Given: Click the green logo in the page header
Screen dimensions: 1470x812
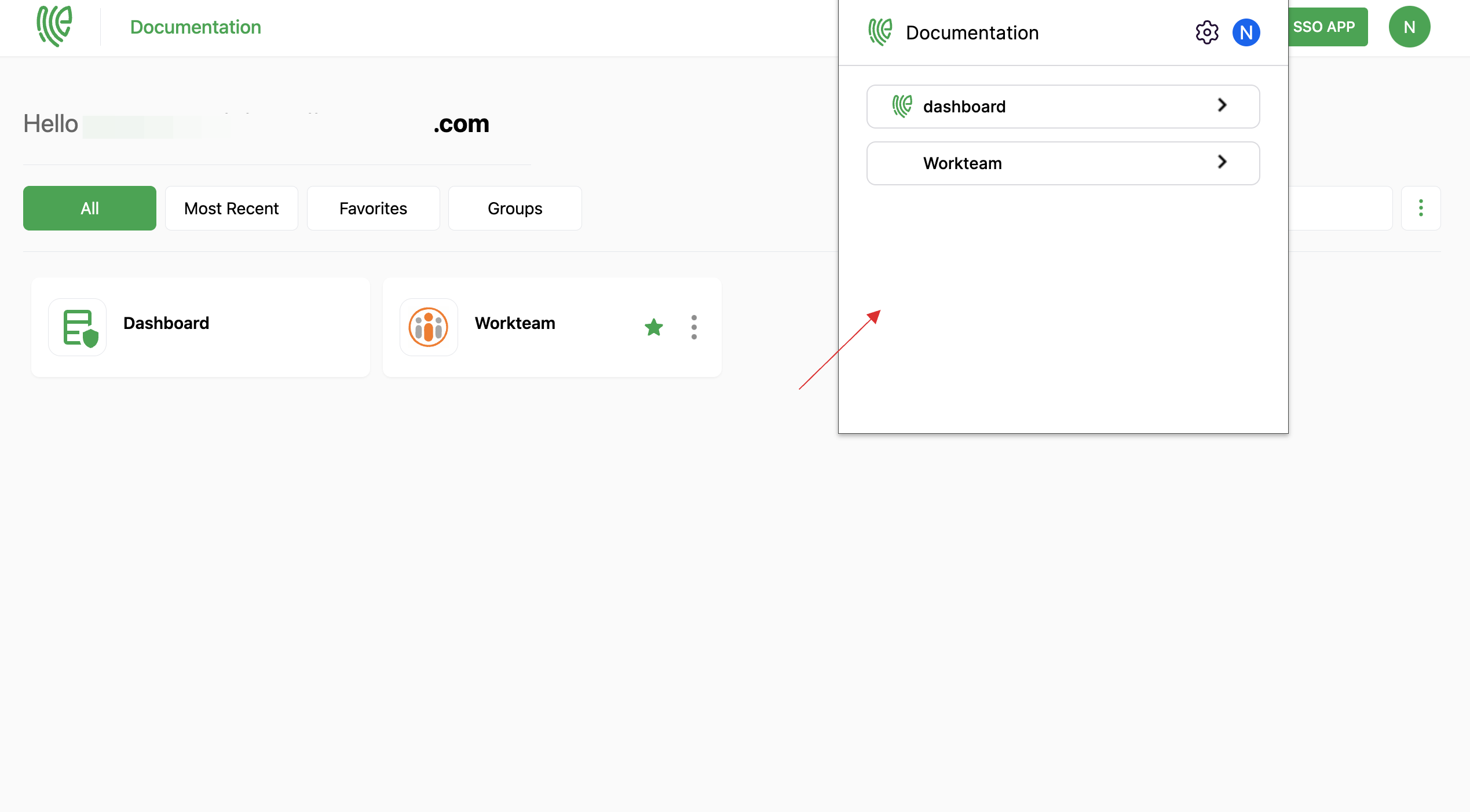Looking at the screenshot, I should click(54, 27).
